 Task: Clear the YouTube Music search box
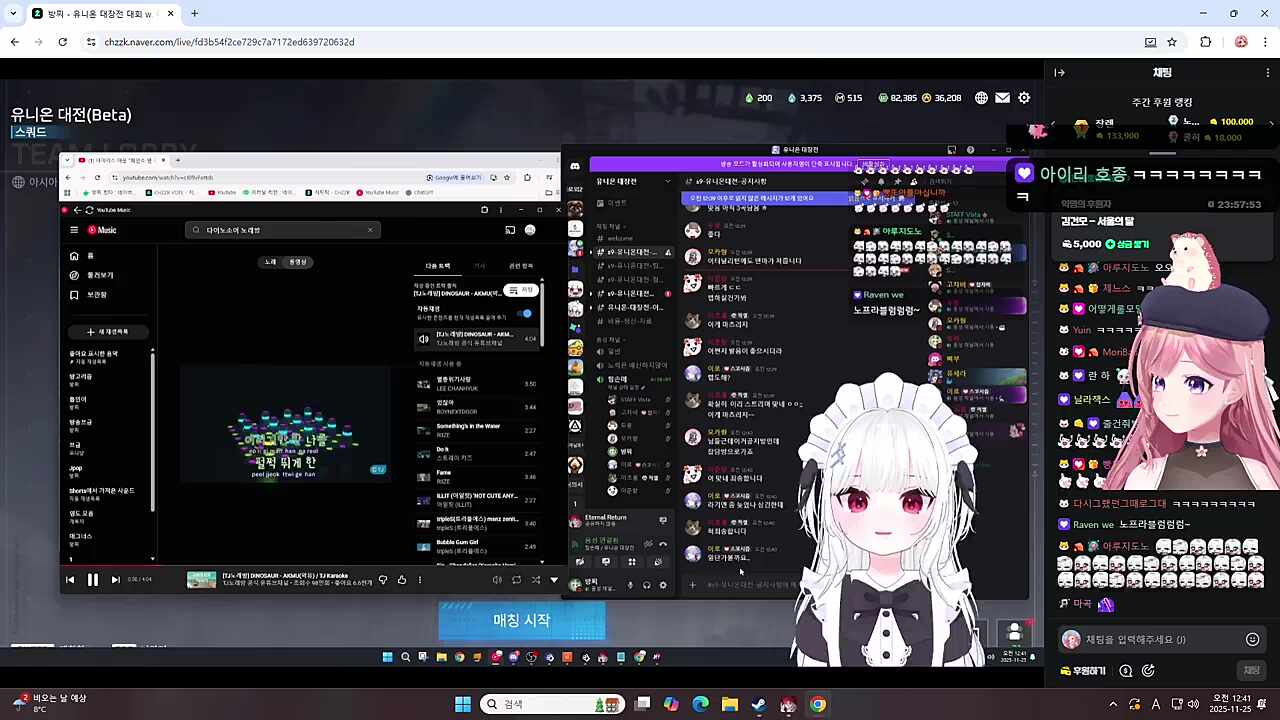tap(370, 230)
